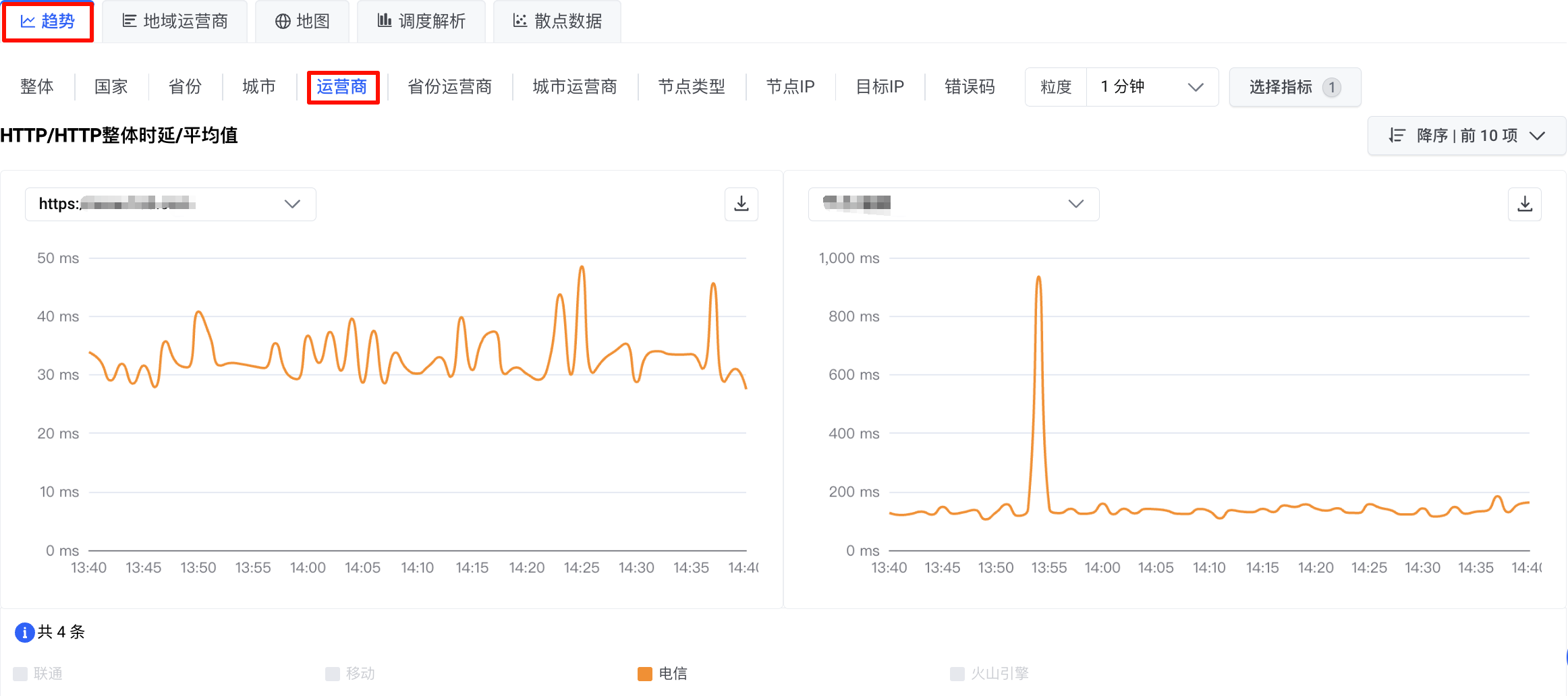
Task: Select the 目标IP dimension
Action: tap(880, 87)
